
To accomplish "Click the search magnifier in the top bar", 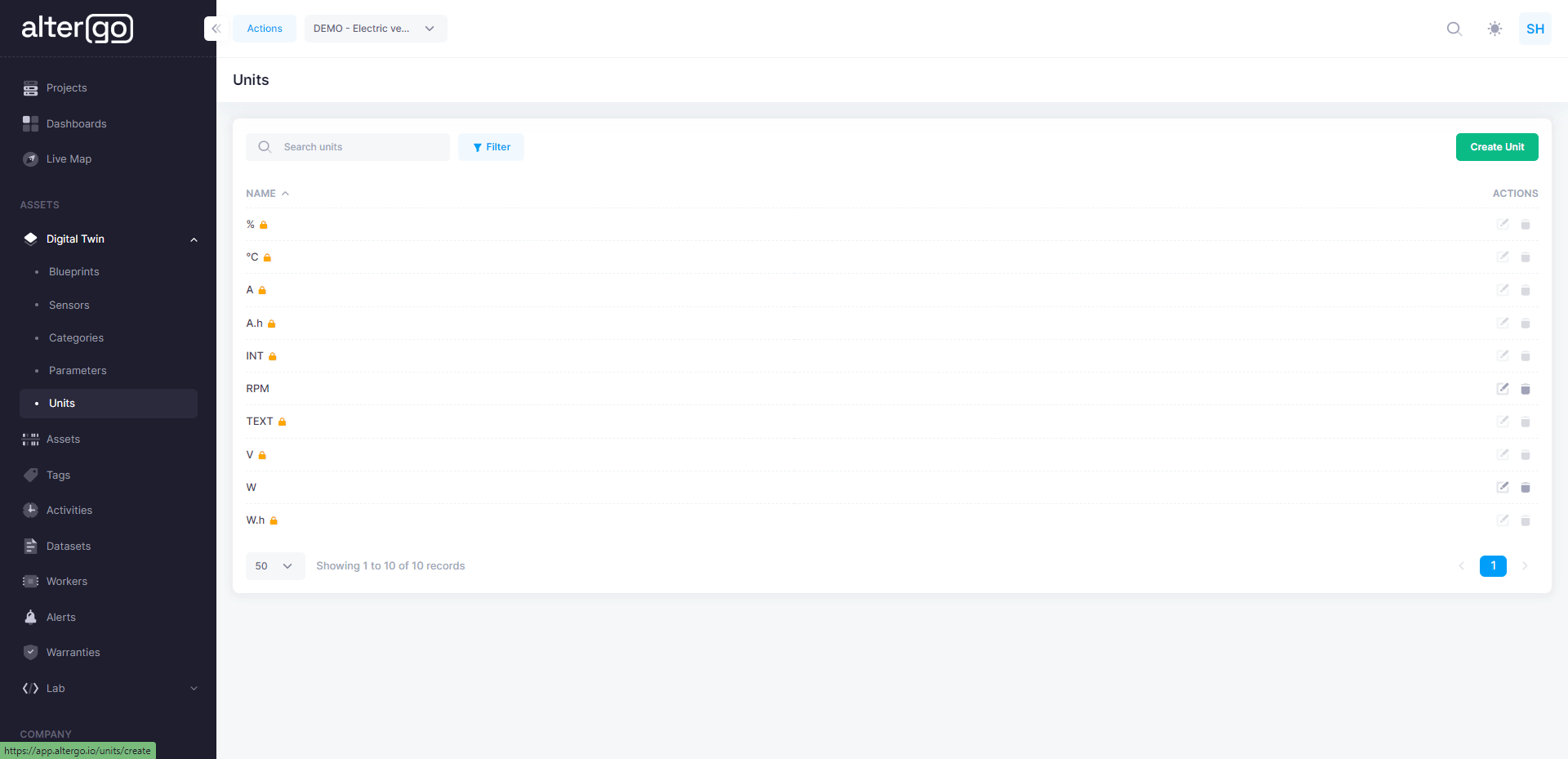I will point(1454,29).
